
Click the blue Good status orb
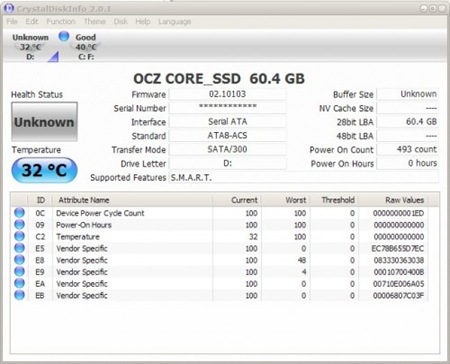(64, 36)
